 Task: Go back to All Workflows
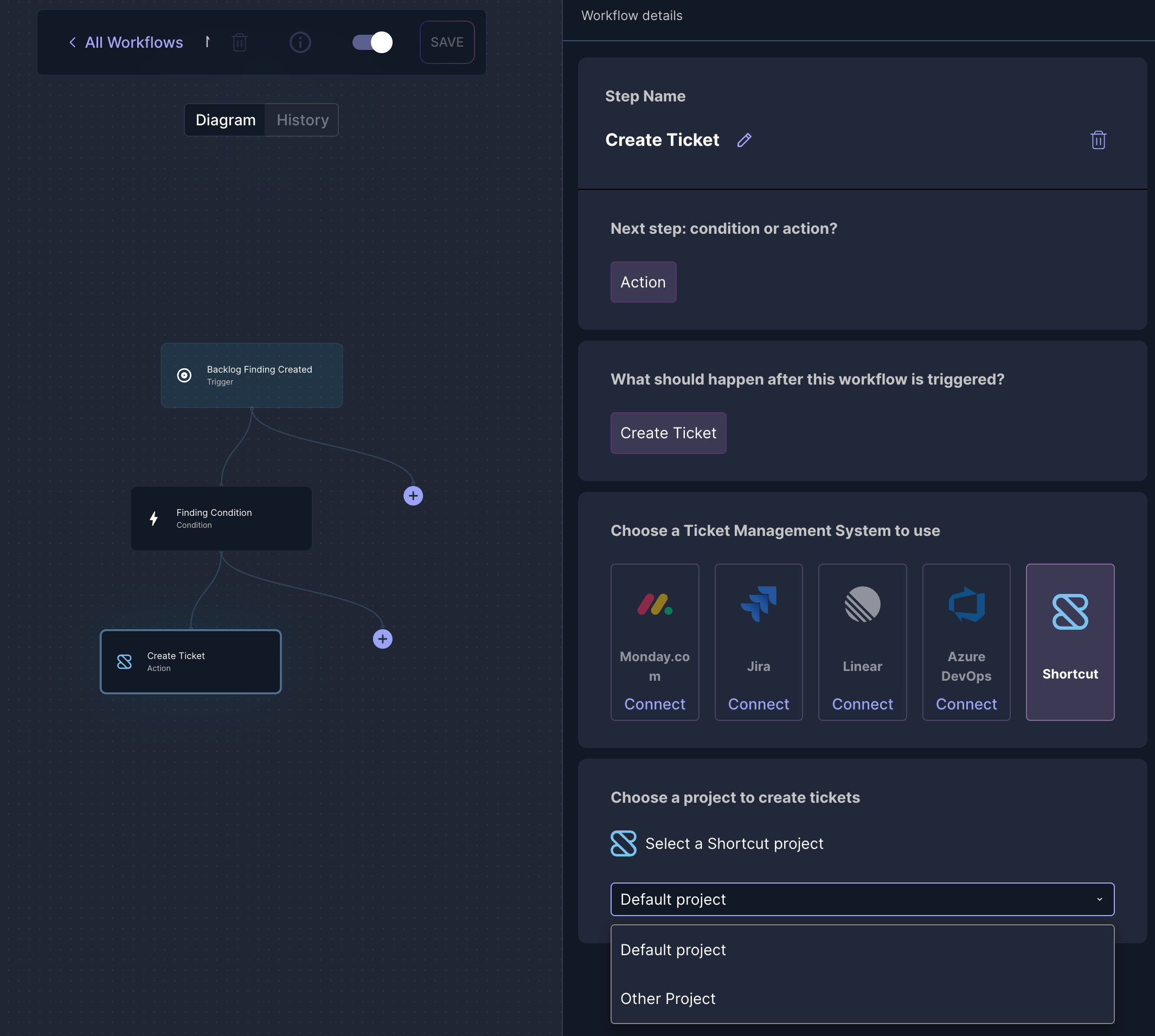(126, 42)
